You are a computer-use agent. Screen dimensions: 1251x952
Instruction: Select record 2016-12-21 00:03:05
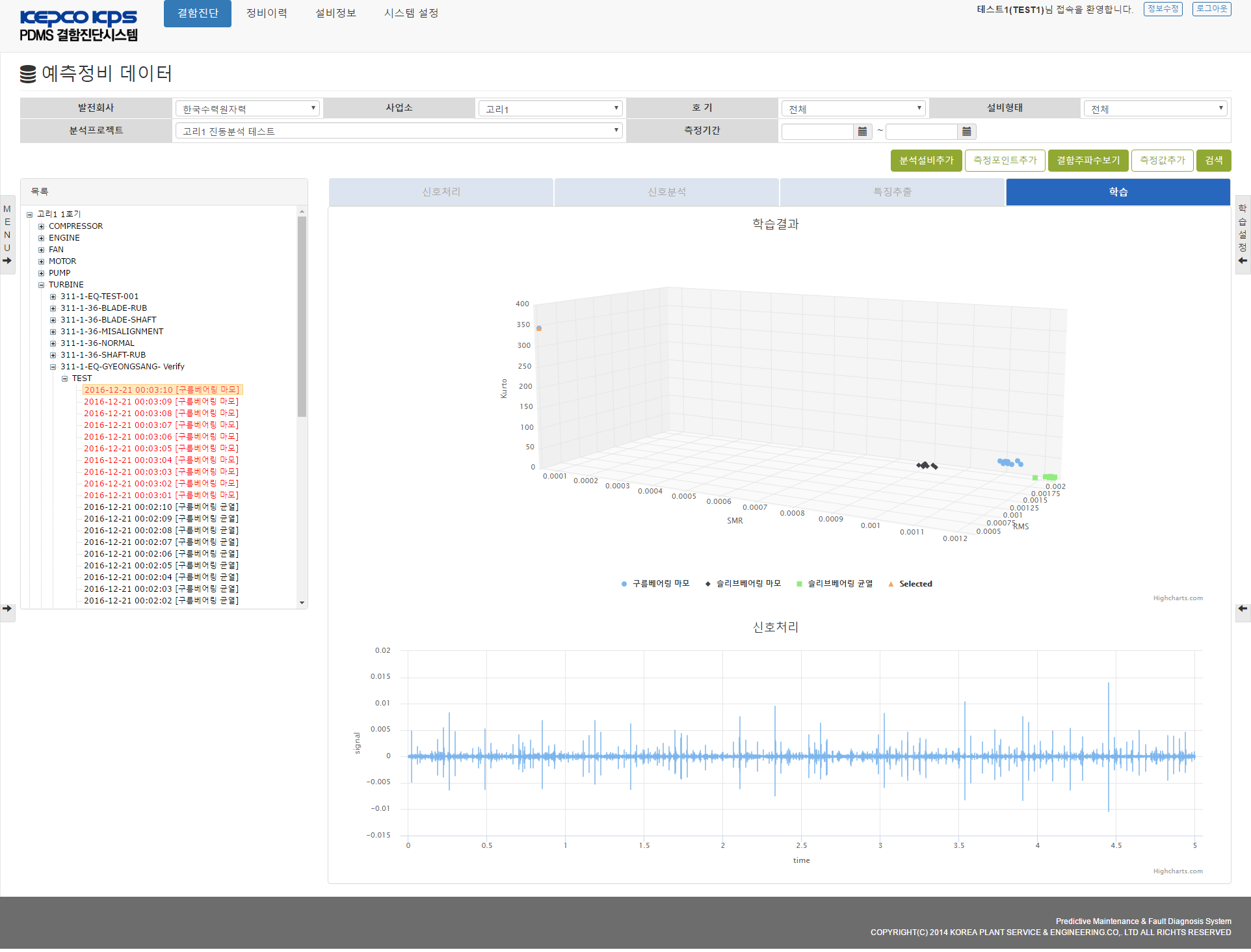pos(161,449)
